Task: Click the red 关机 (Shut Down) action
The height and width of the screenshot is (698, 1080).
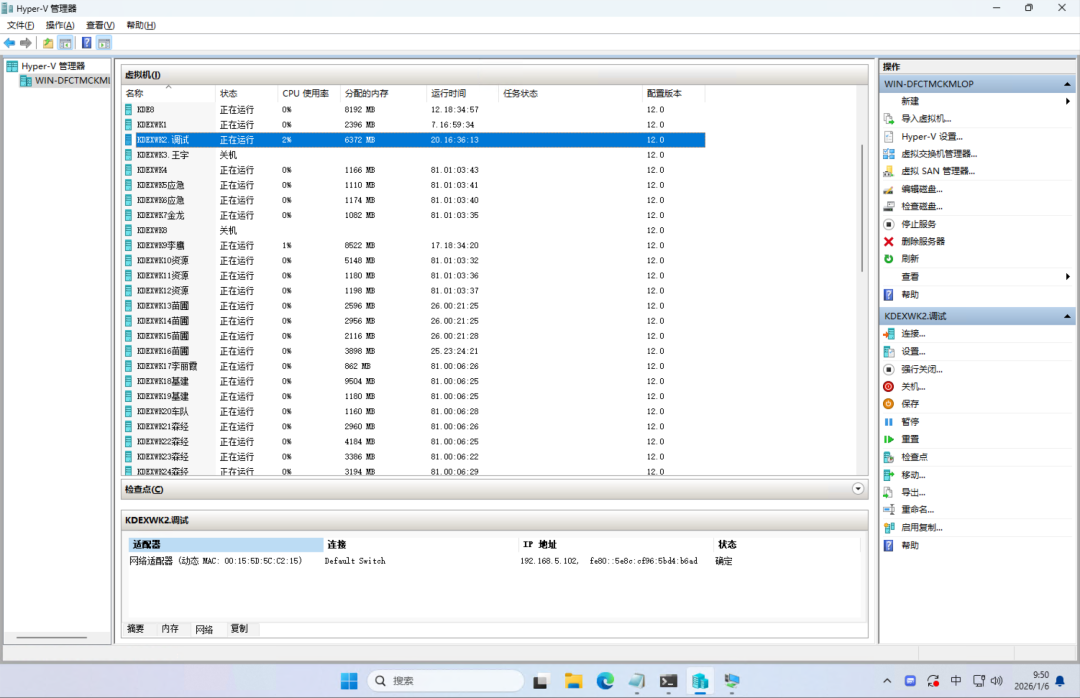Action: (x=889, y=387)
